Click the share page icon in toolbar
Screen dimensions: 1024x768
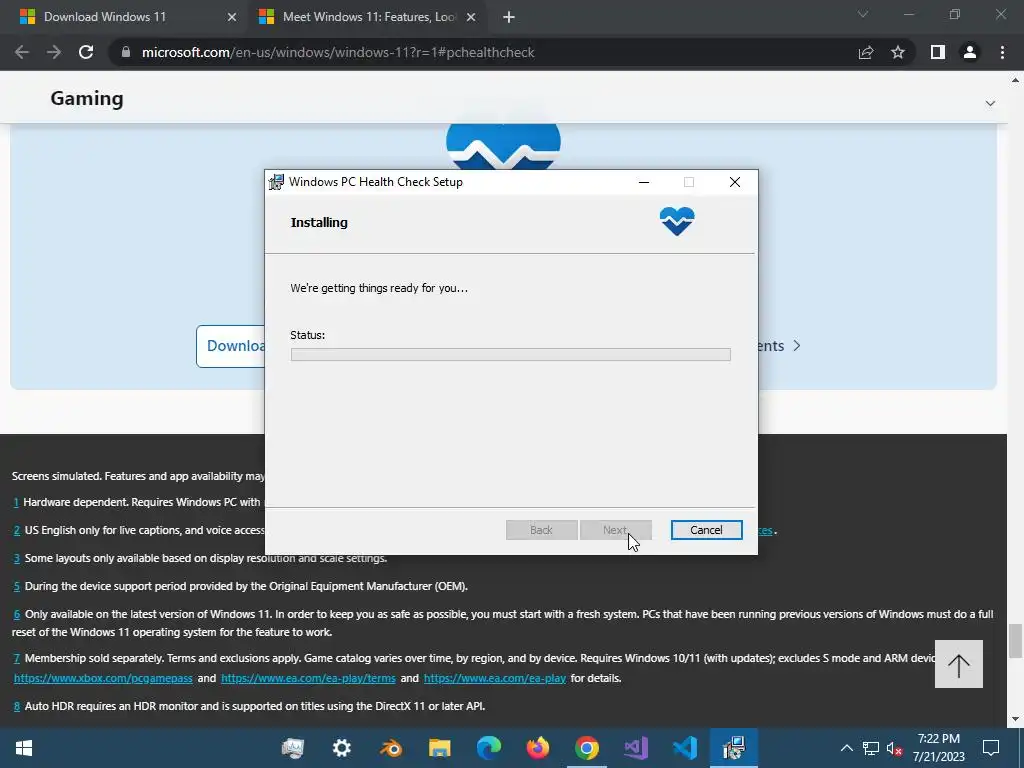coord(866,52)
